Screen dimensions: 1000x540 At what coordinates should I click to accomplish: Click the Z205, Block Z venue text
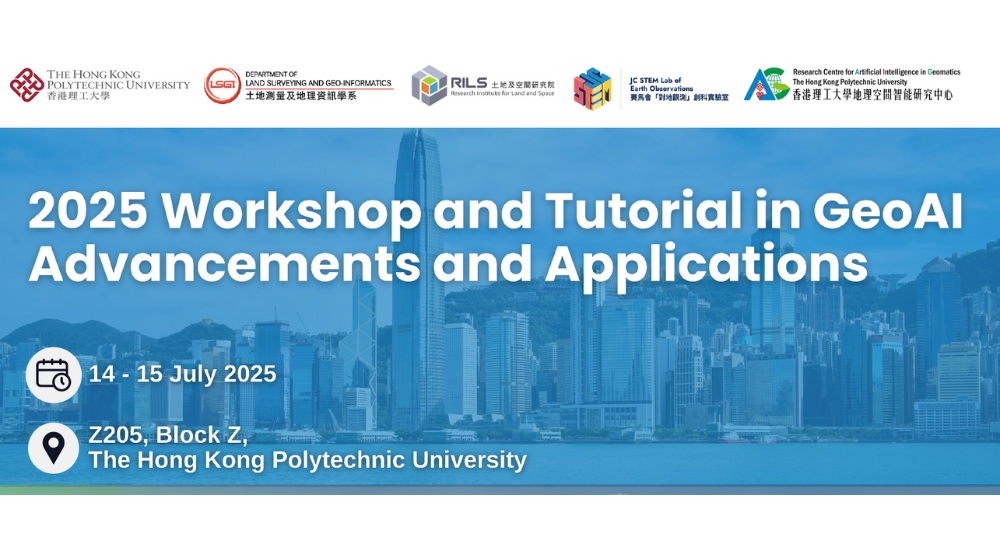point(168,435)
